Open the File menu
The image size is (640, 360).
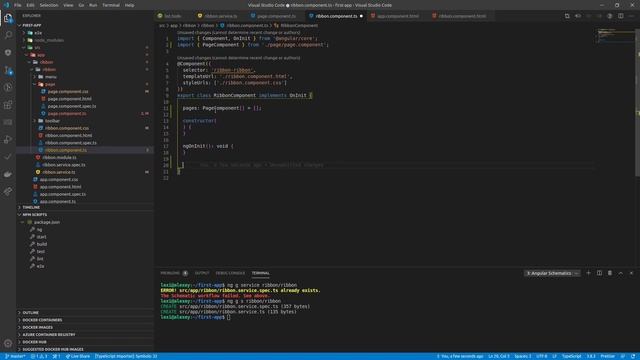pyautogui.click(x=18, y=5)
